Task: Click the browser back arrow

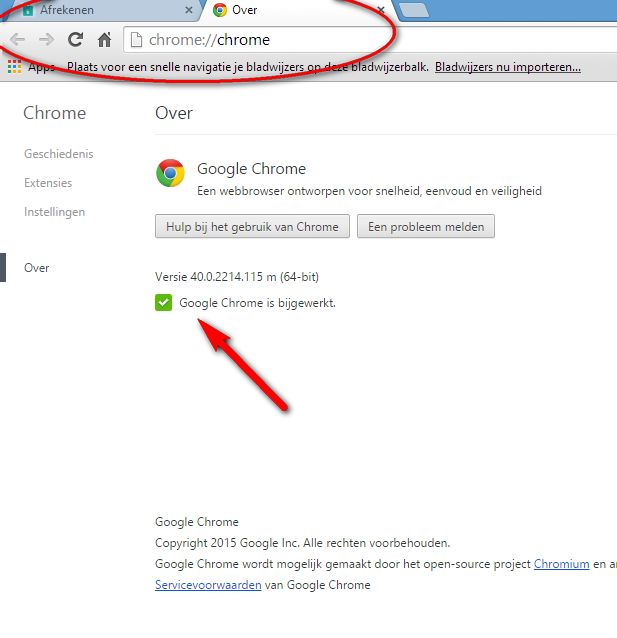Action: pos(18,39)
